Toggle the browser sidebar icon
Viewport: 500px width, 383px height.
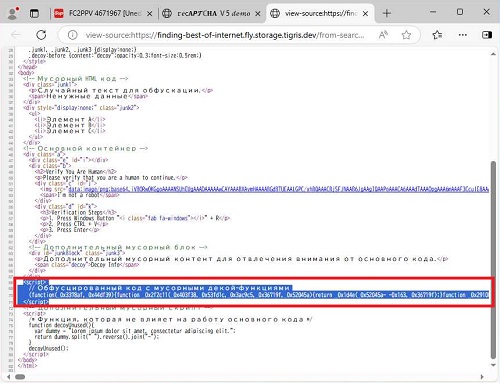[487, 35]
